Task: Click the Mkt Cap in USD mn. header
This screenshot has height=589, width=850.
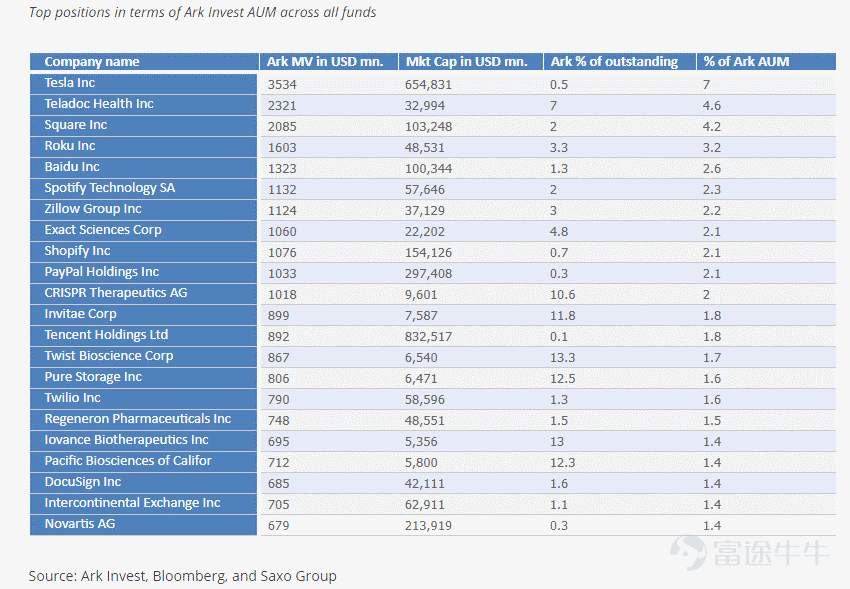Action: click(471, 62)
